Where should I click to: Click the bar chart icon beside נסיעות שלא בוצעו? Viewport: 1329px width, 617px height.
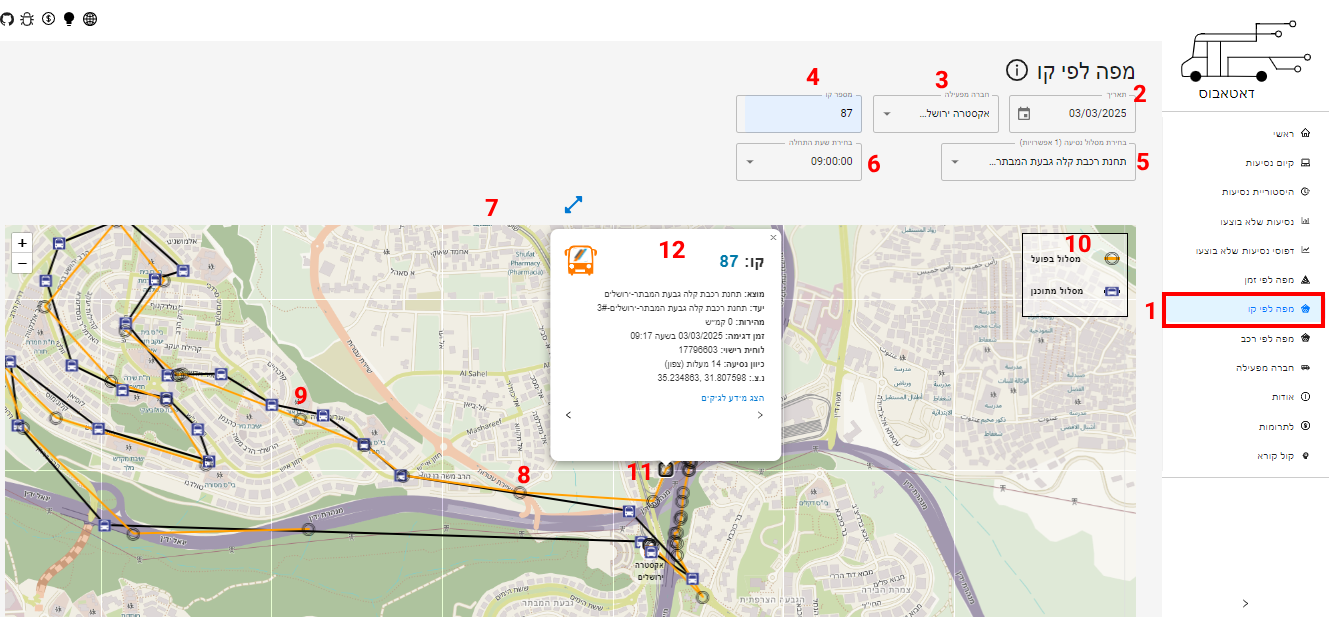click(x=1305, y=222)
